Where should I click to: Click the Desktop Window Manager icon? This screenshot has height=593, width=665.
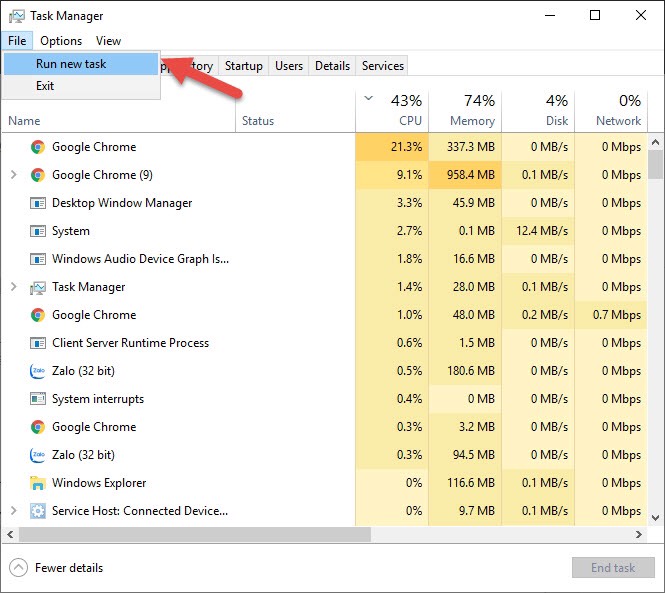38,203
